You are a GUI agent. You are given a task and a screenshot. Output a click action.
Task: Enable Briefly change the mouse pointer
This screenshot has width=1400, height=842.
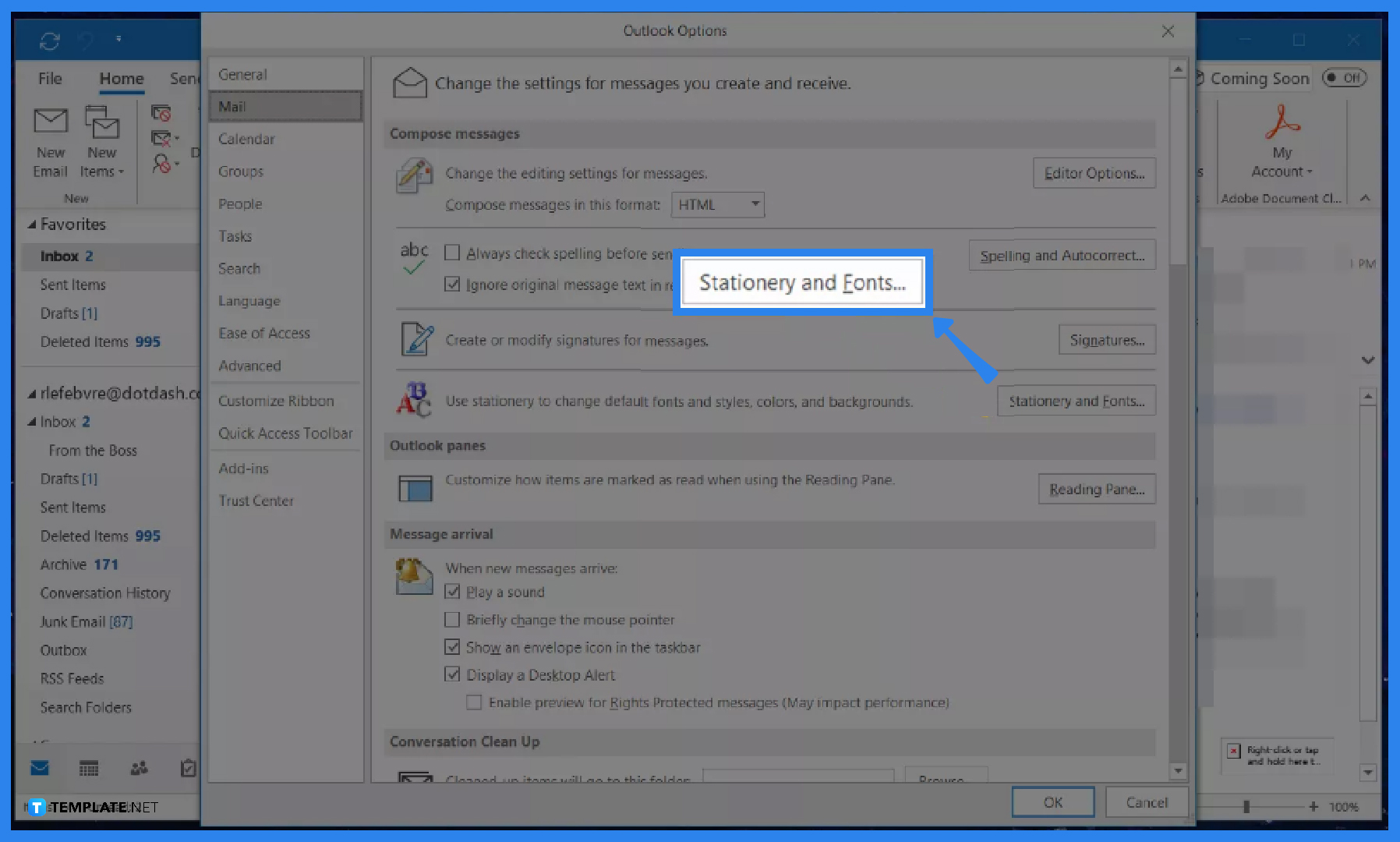coord(452,619)
